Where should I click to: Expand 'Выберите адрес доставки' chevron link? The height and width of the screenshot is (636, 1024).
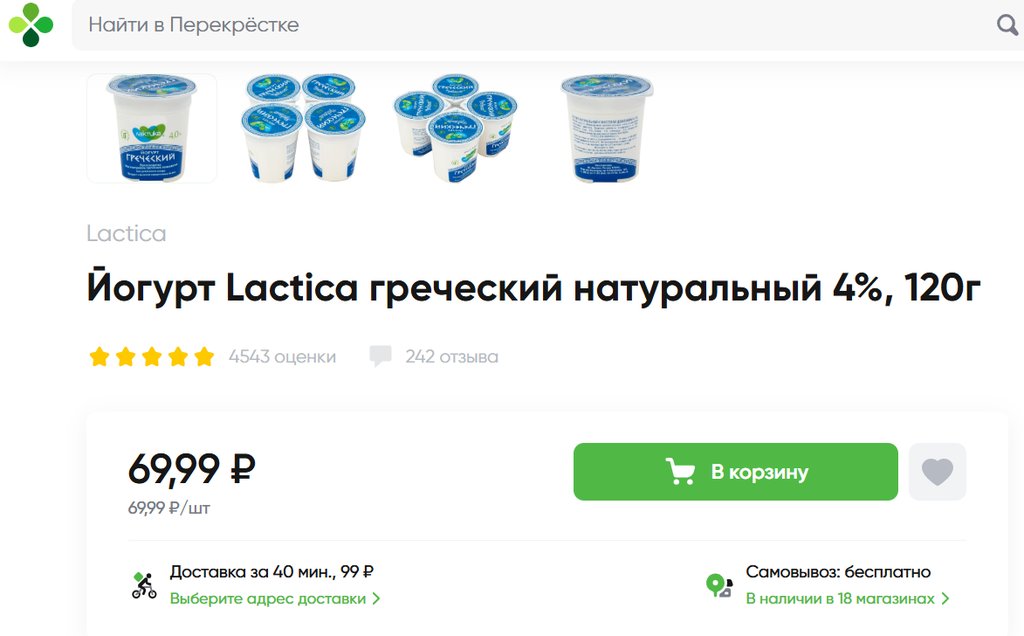tap(275, 599)
